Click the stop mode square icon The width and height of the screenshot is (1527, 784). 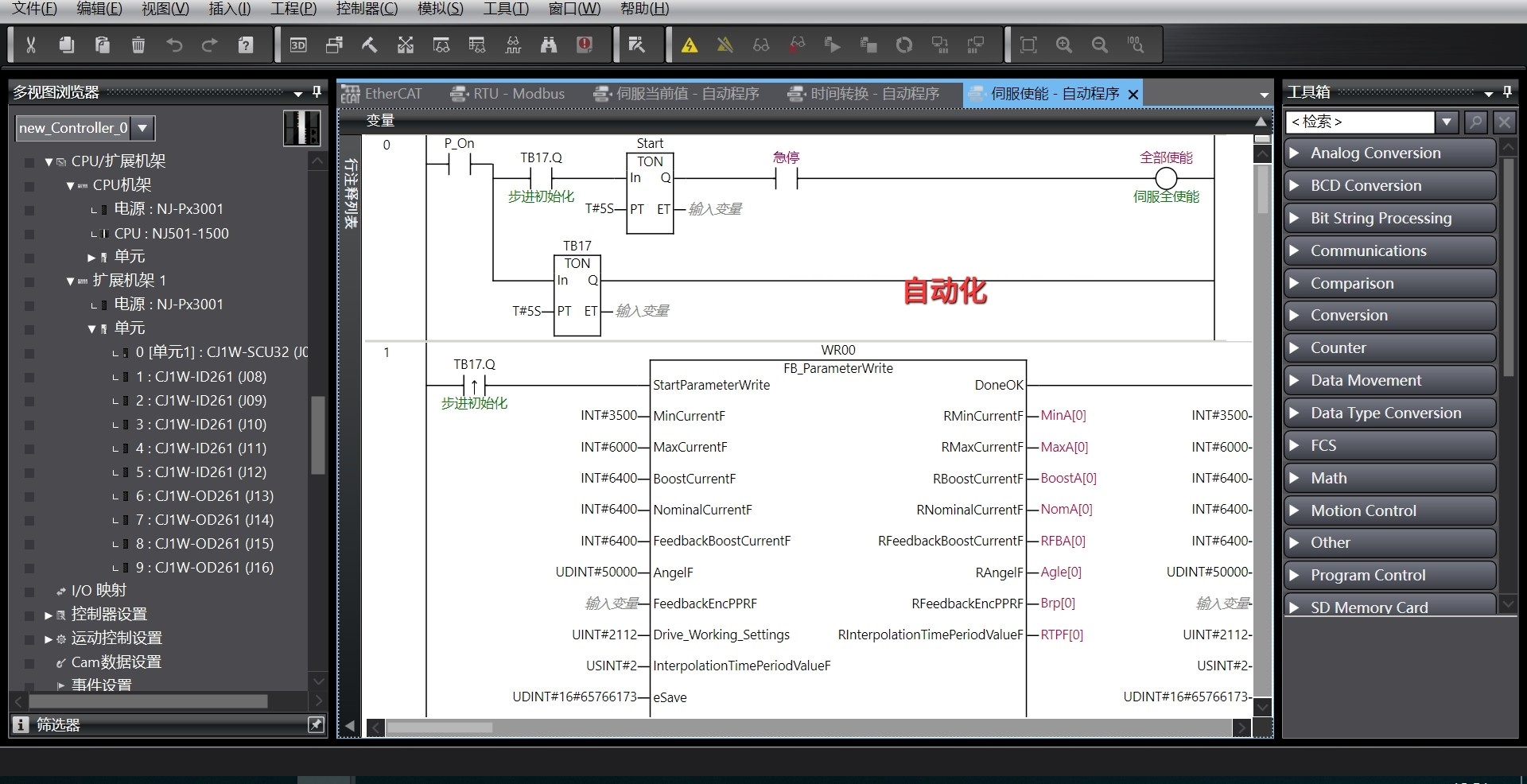tap(868, 45)
